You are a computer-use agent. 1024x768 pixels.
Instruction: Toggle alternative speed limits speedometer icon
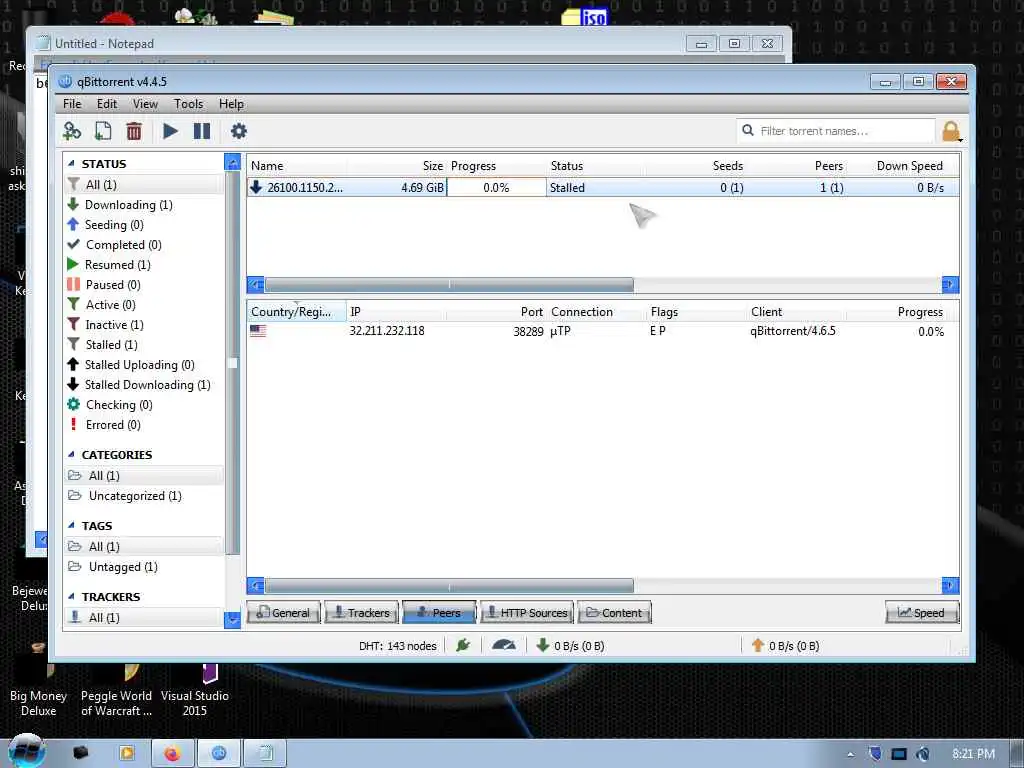point(504,646)
